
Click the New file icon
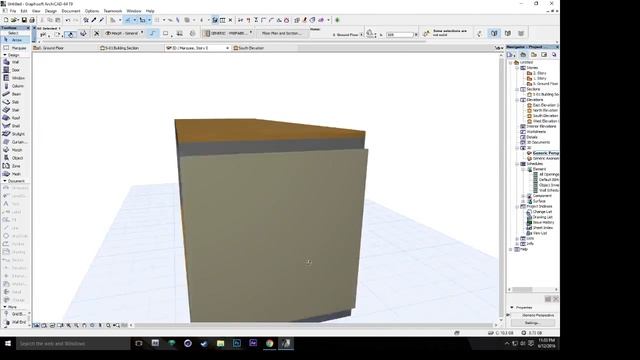click(6, 20)
